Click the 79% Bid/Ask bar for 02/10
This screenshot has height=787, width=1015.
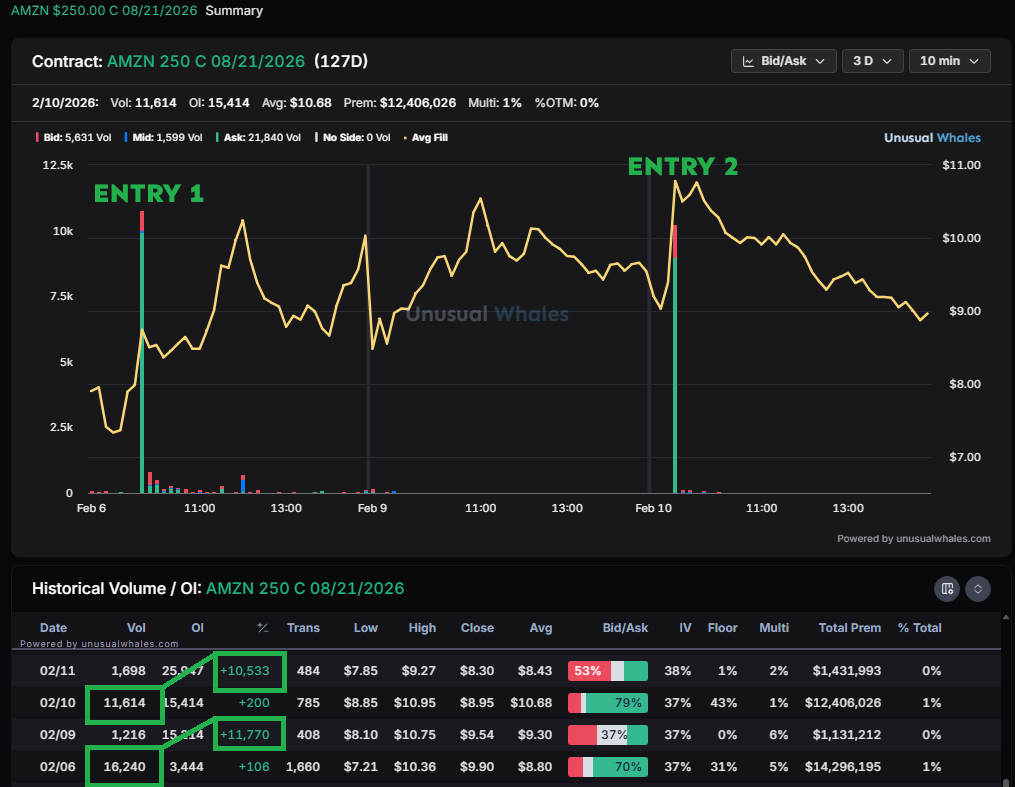(x=608, y=703)
